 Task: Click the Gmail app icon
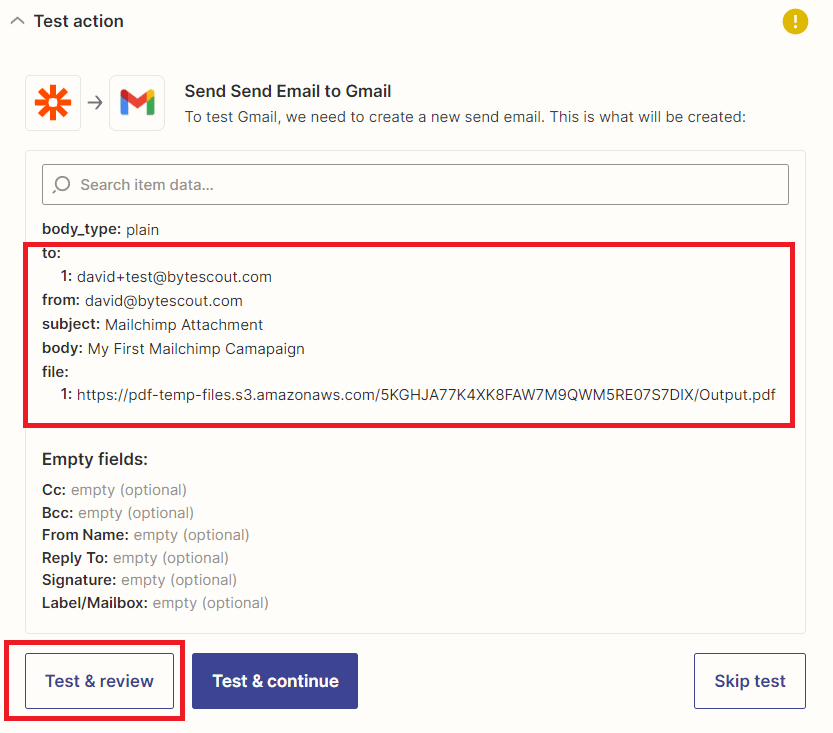tap(137, 102)
